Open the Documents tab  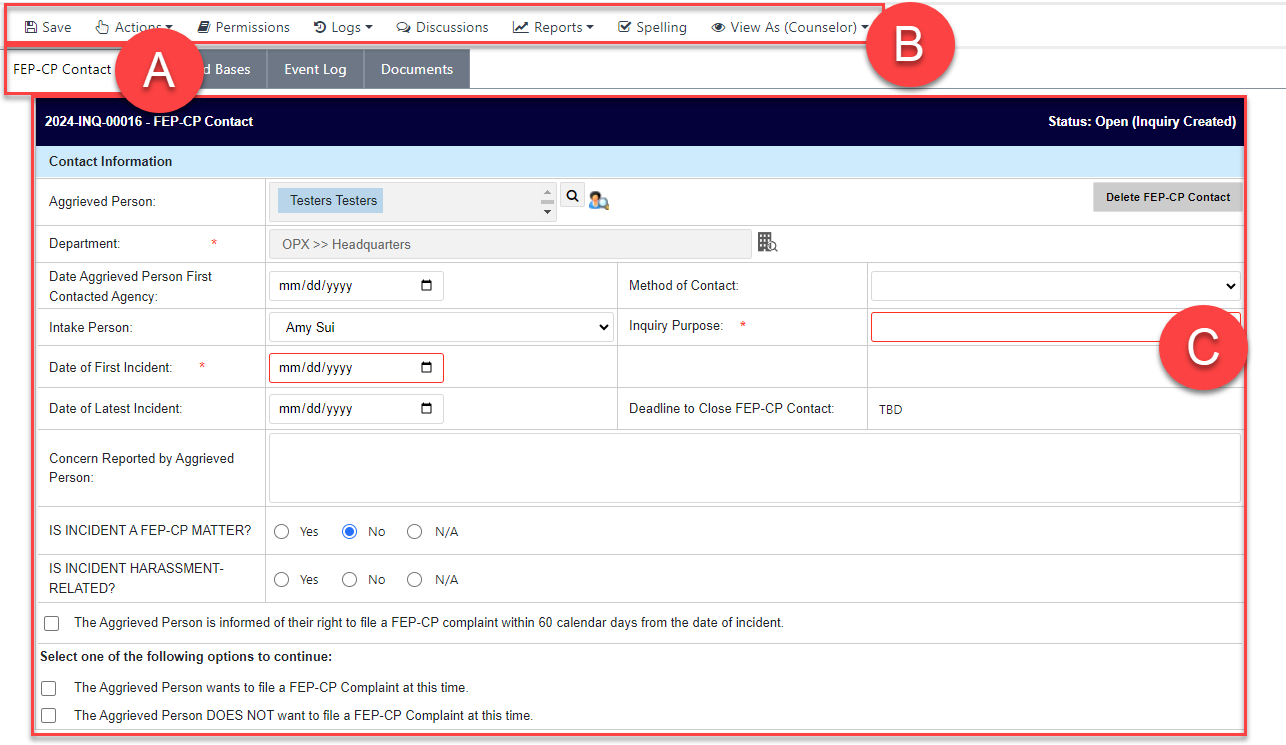tap(417, 69)
